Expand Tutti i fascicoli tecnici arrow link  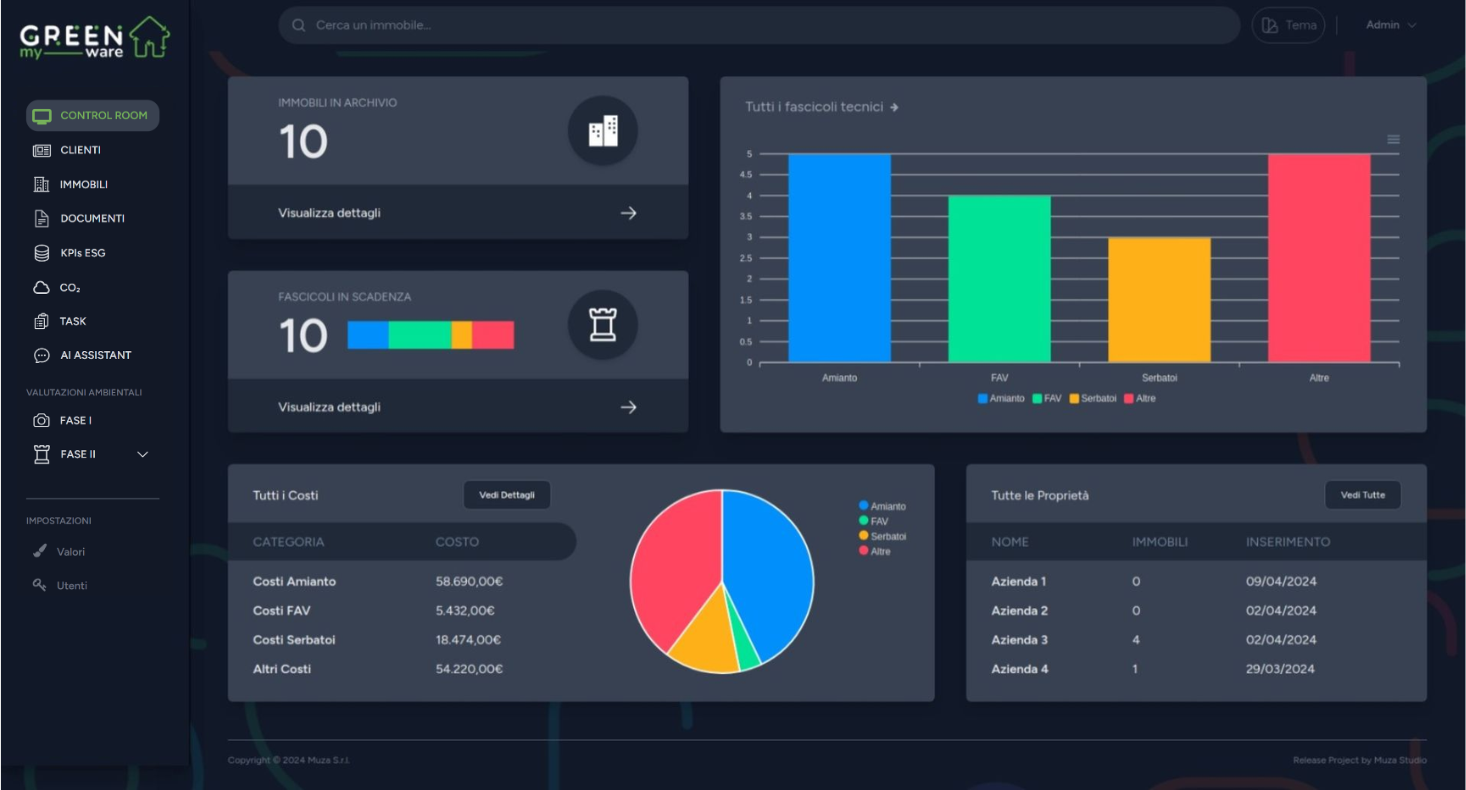pyautogui.click(x=894, y=107)
